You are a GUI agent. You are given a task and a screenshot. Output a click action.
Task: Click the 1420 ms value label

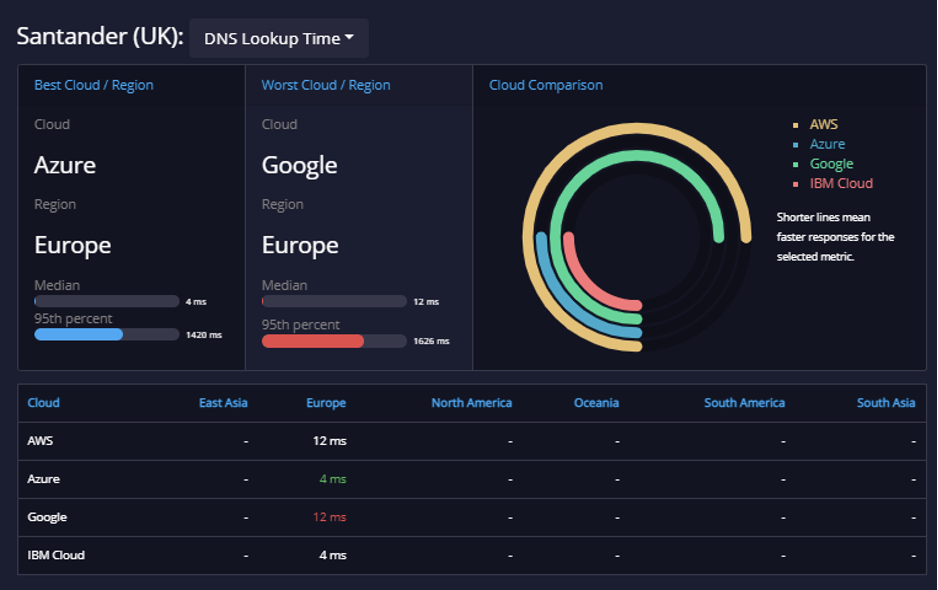tap(203, 335)
